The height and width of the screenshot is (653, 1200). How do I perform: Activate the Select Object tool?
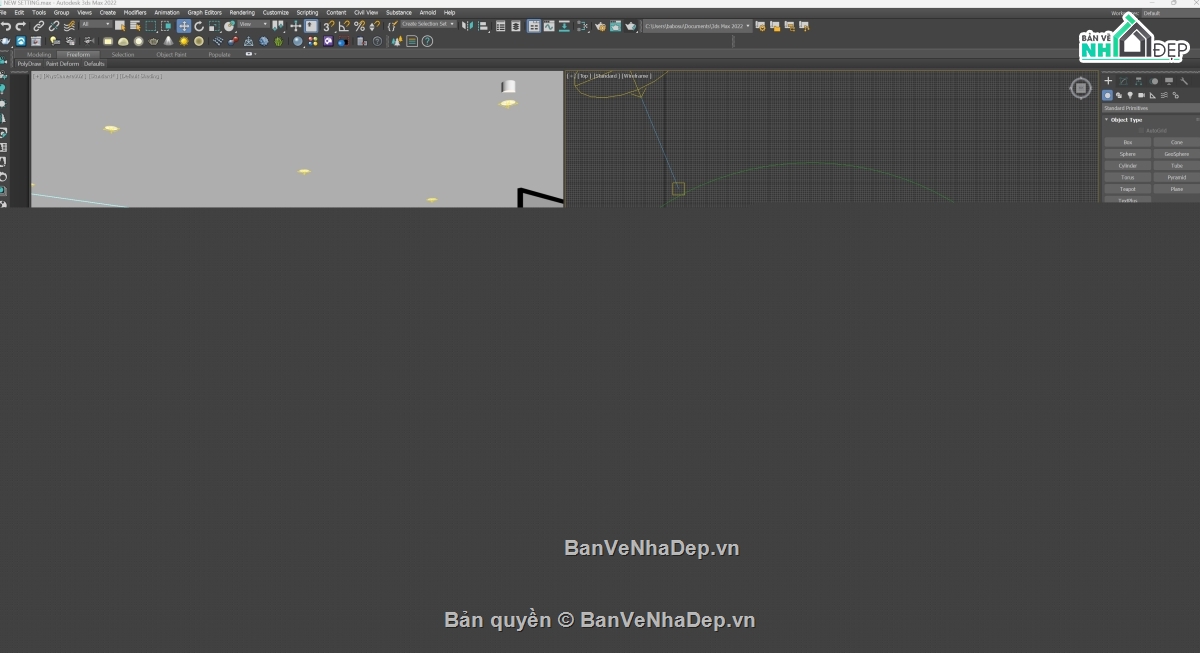point(120,26)
